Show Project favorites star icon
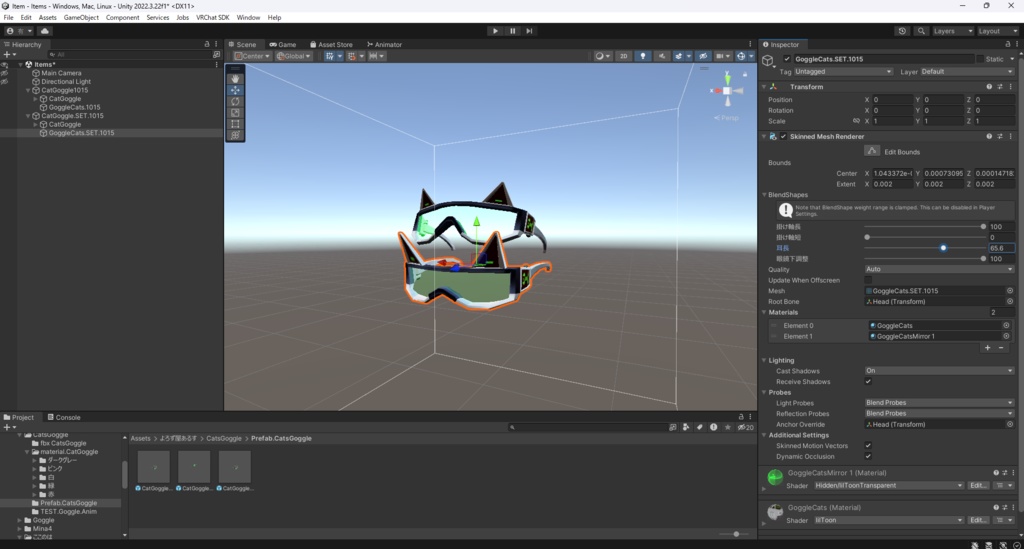 pyautogui.click(x=728, y=427)
